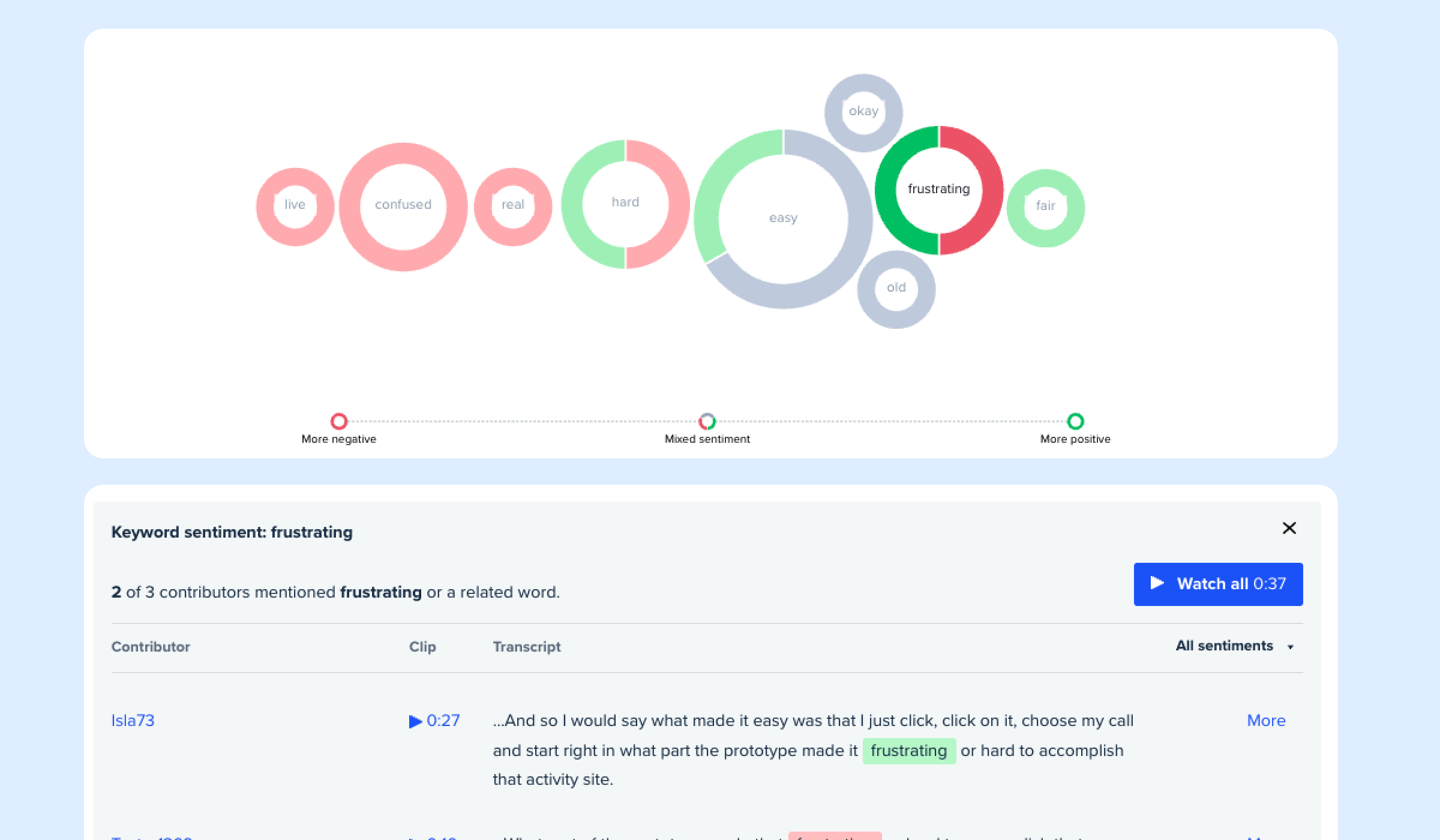
Task: Select the 'confused' sentiment bubble
Action: click(x=403, y=205)
